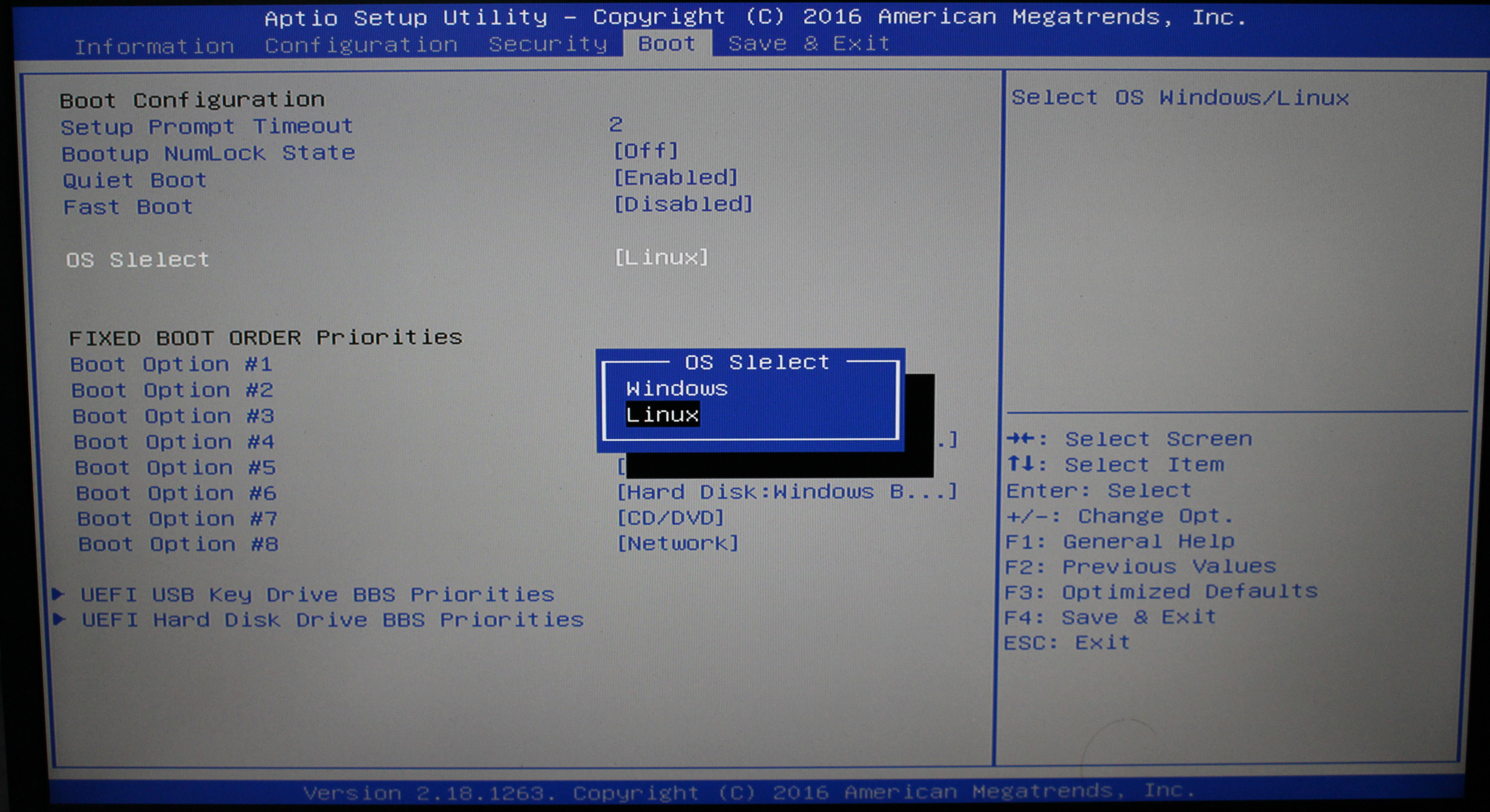
Task: Change Boot Option #8 Network value
Action: click(x=678, y=543)
